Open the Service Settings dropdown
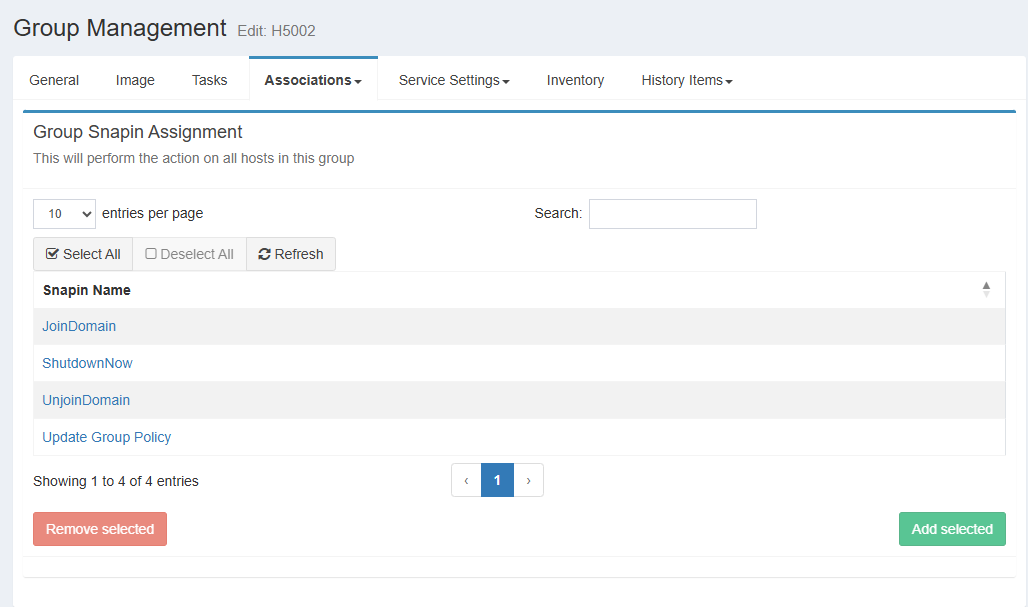Screen dimensions: 1028x607 [454, 80]
